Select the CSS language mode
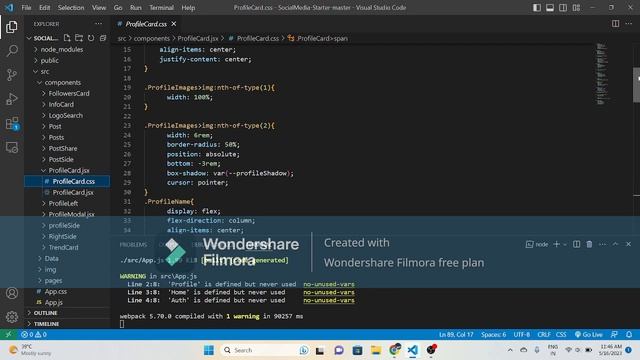Image resolution: width=640 pixels, height=360 pixels. pyautogui.click(x=561, y=334)
